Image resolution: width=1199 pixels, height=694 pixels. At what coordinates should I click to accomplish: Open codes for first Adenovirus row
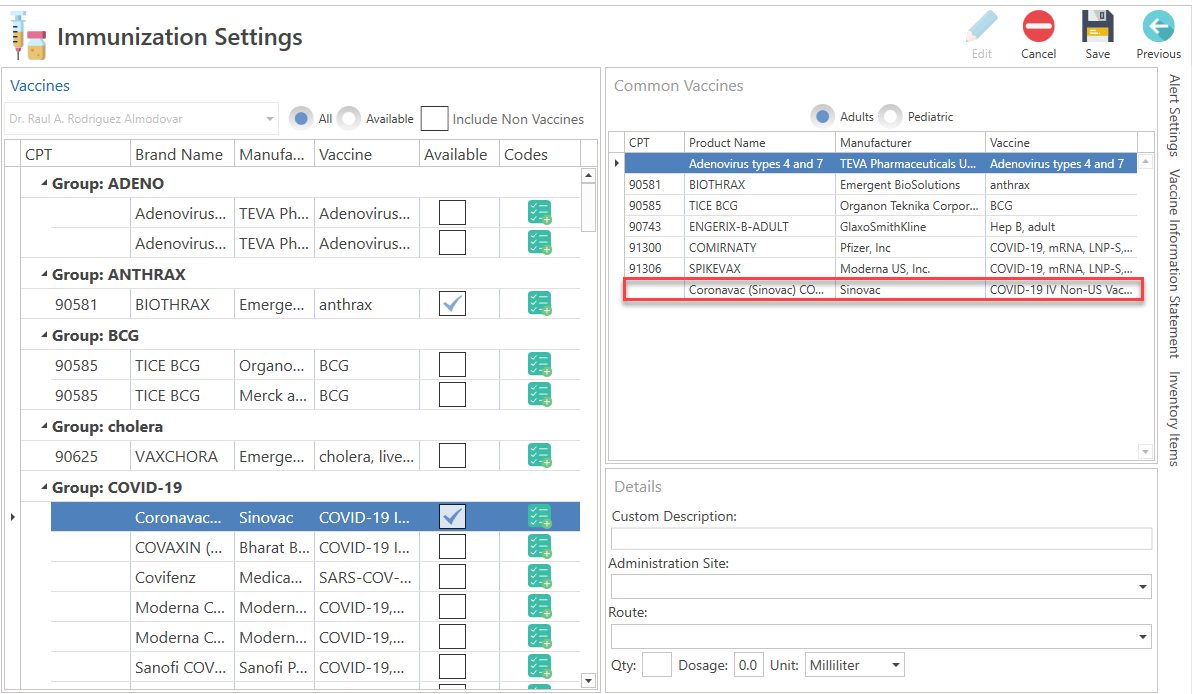tap(540, 212)
